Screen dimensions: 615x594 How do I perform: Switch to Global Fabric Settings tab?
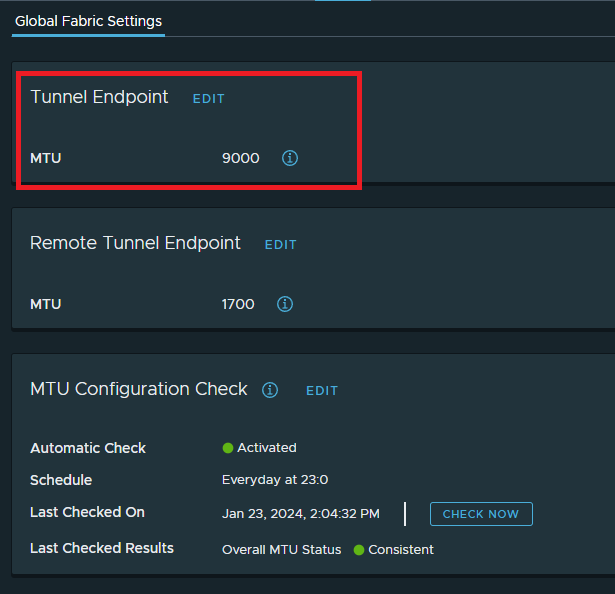[88, 21]
